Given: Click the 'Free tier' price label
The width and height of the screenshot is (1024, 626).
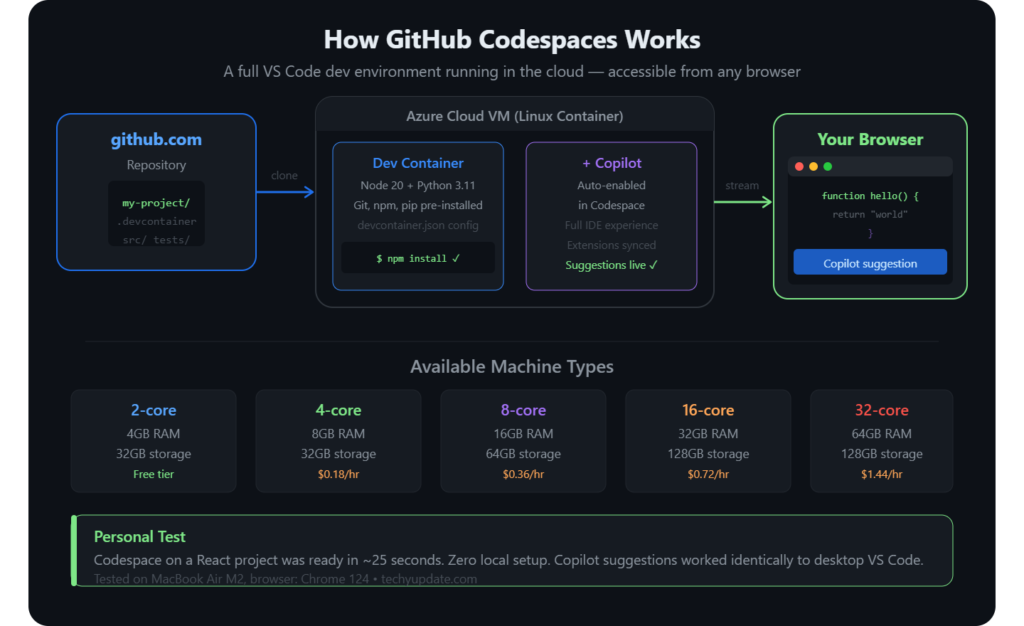Looking at the screenshot, I should (x=153, y=474).
